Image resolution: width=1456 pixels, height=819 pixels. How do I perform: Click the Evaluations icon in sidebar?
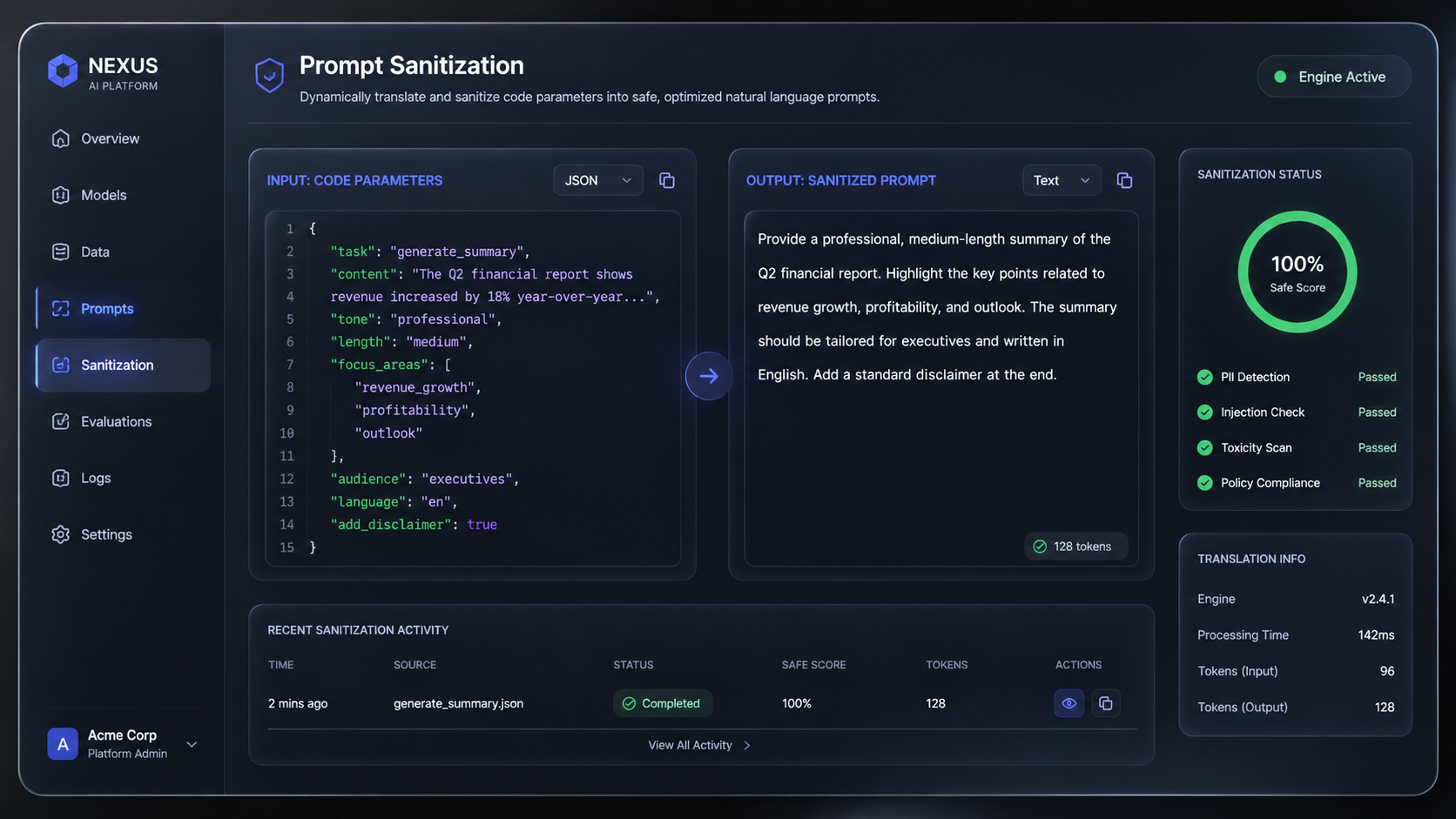coord(61,421)
